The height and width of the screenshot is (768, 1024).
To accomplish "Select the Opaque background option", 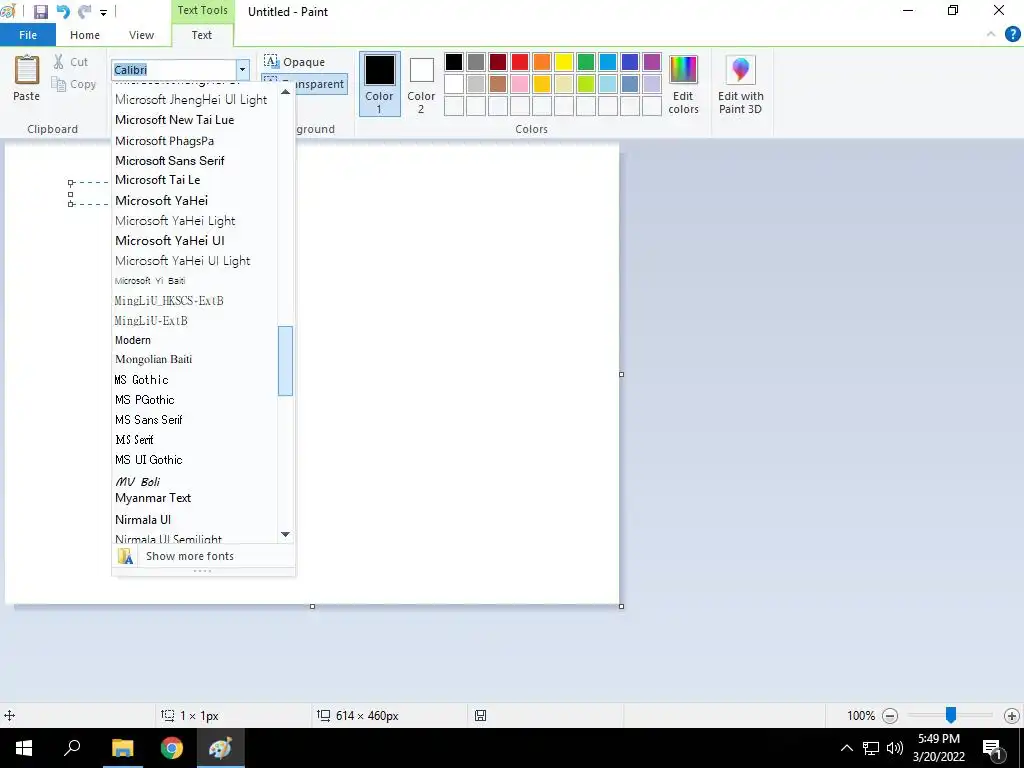I will click(295, 62).
